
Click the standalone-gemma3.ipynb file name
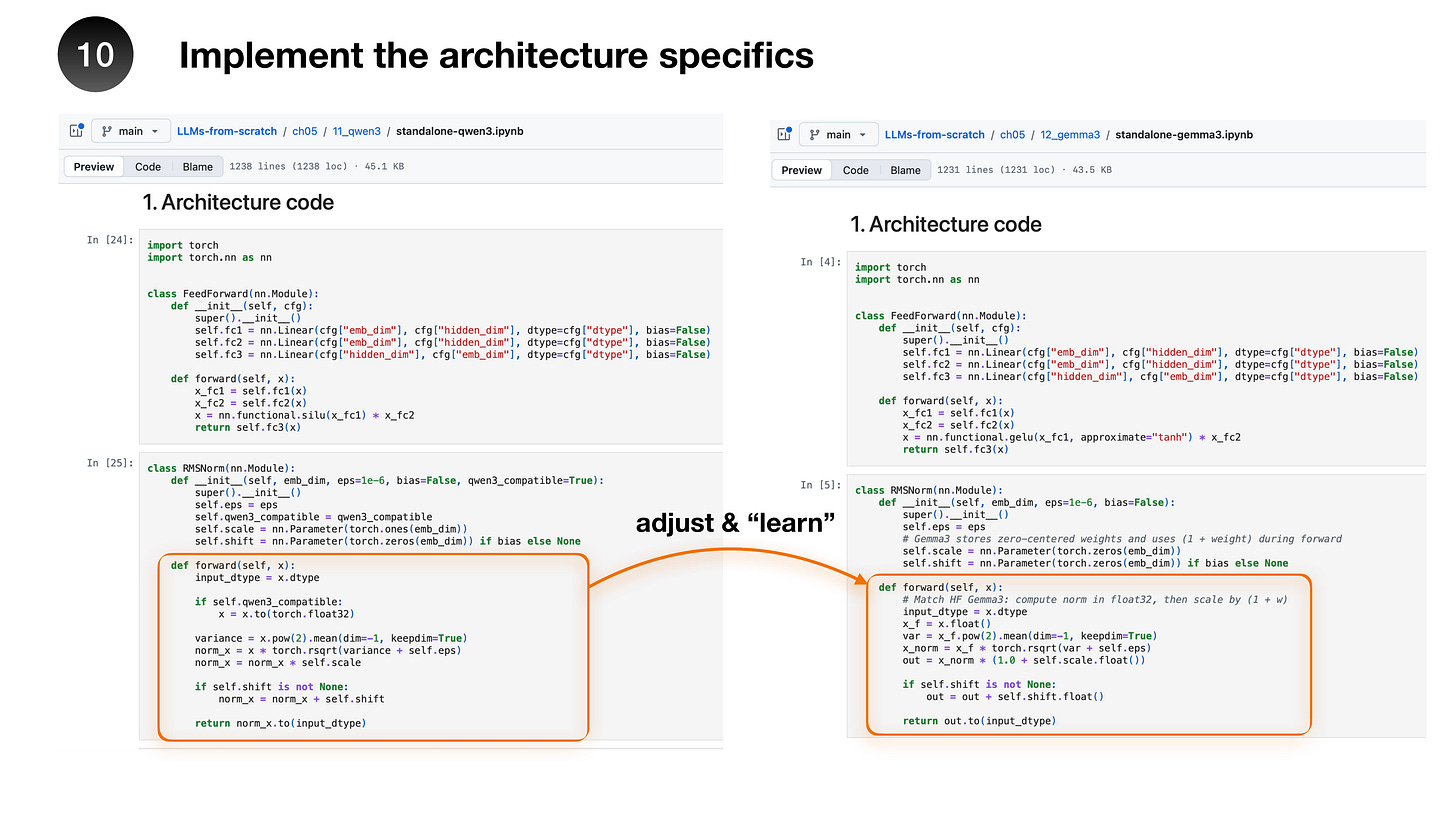pos(1183,134)
